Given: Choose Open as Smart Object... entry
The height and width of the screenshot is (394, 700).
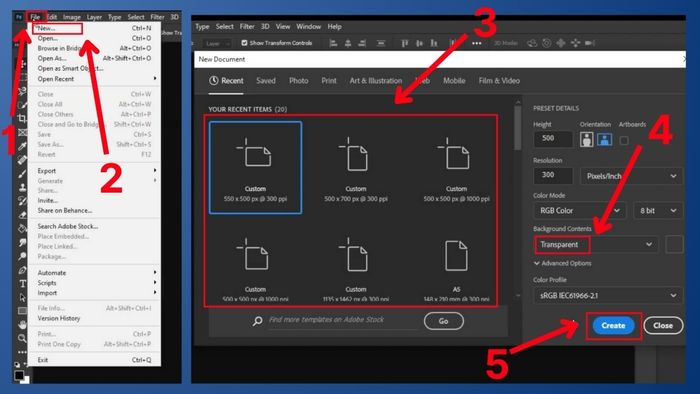Looking at the screenshot, I should (x=94, y=68).
